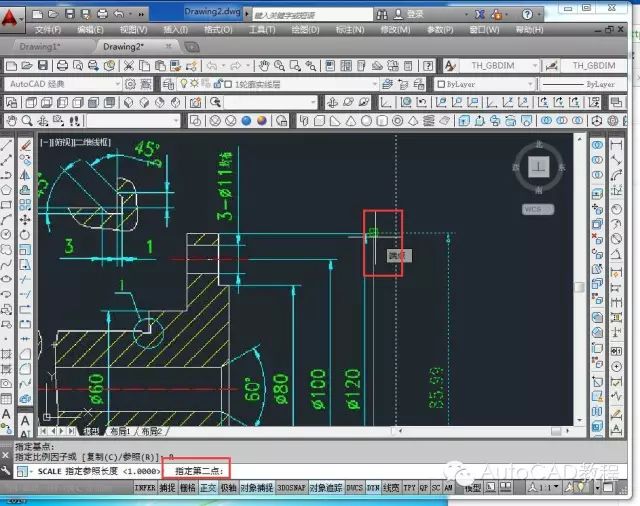Click the Text Style icon

450,66
